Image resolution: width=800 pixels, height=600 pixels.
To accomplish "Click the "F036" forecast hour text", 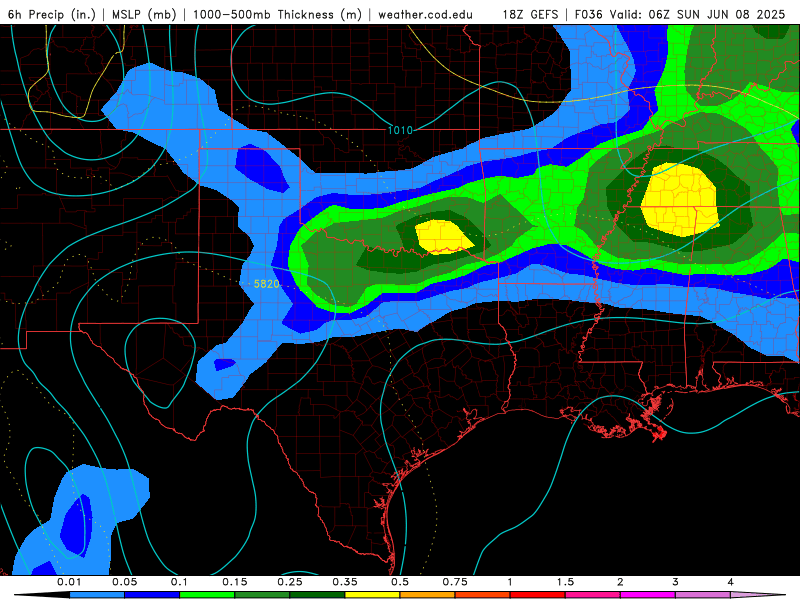I will pyautogui.click(x=588, y=14).
